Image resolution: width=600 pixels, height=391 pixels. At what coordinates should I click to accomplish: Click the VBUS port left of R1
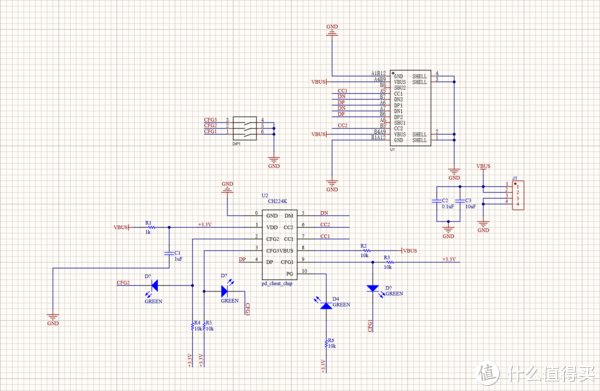[121, 227]
